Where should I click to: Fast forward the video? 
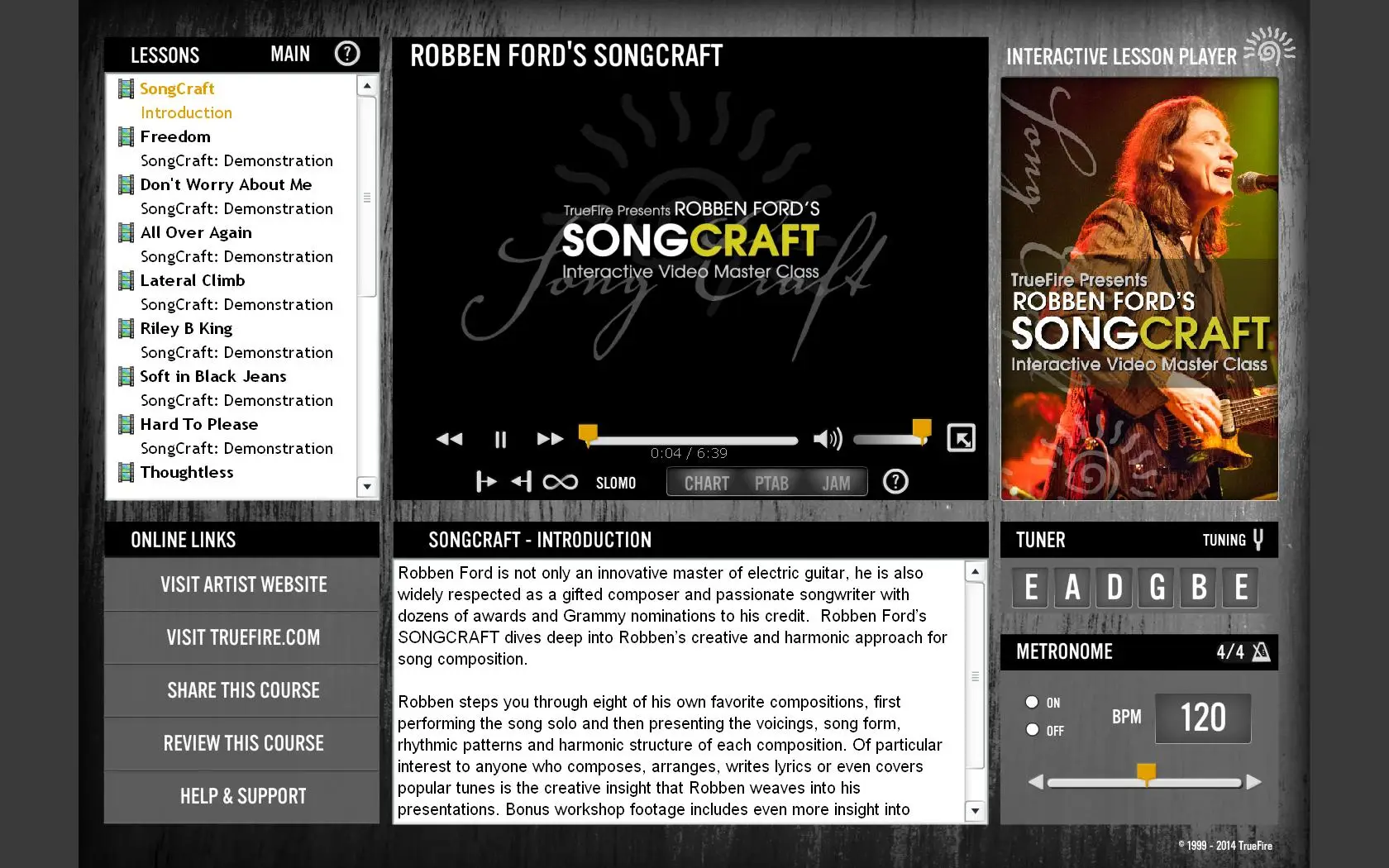550,439
